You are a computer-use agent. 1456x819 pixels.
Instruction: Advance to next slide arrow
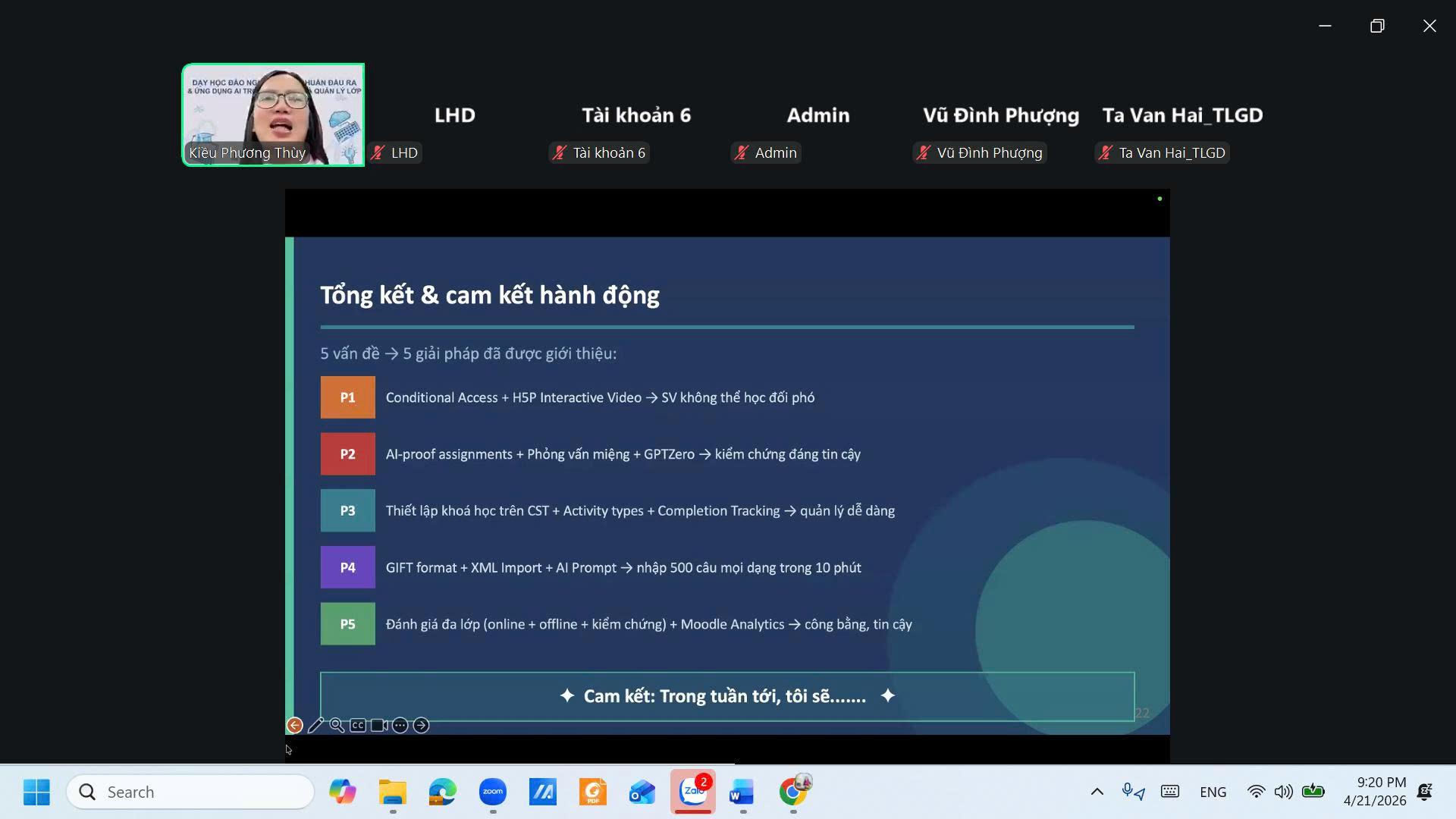[x=422, y=726]
